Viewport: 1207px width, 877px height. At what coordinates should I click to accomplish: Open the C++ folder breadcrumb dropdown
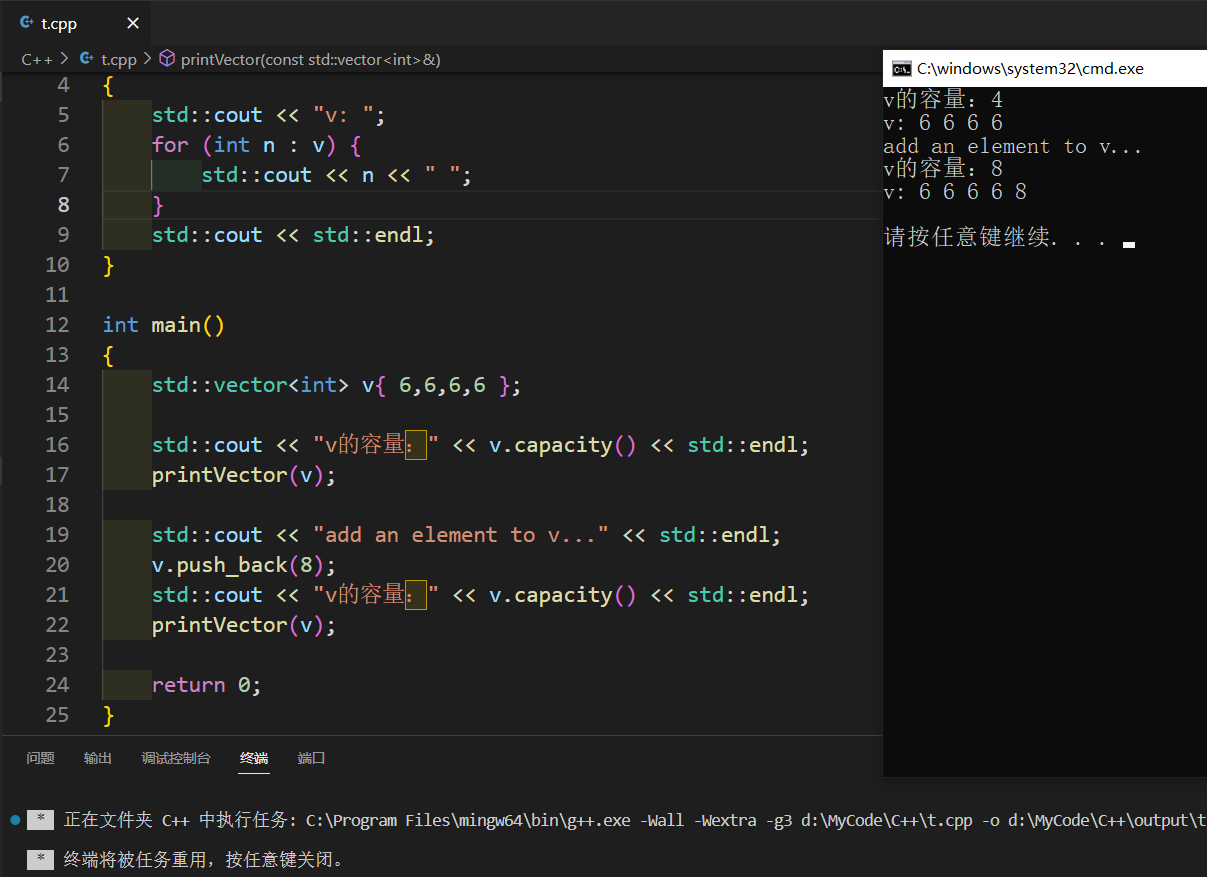click(x=37, y=59)
